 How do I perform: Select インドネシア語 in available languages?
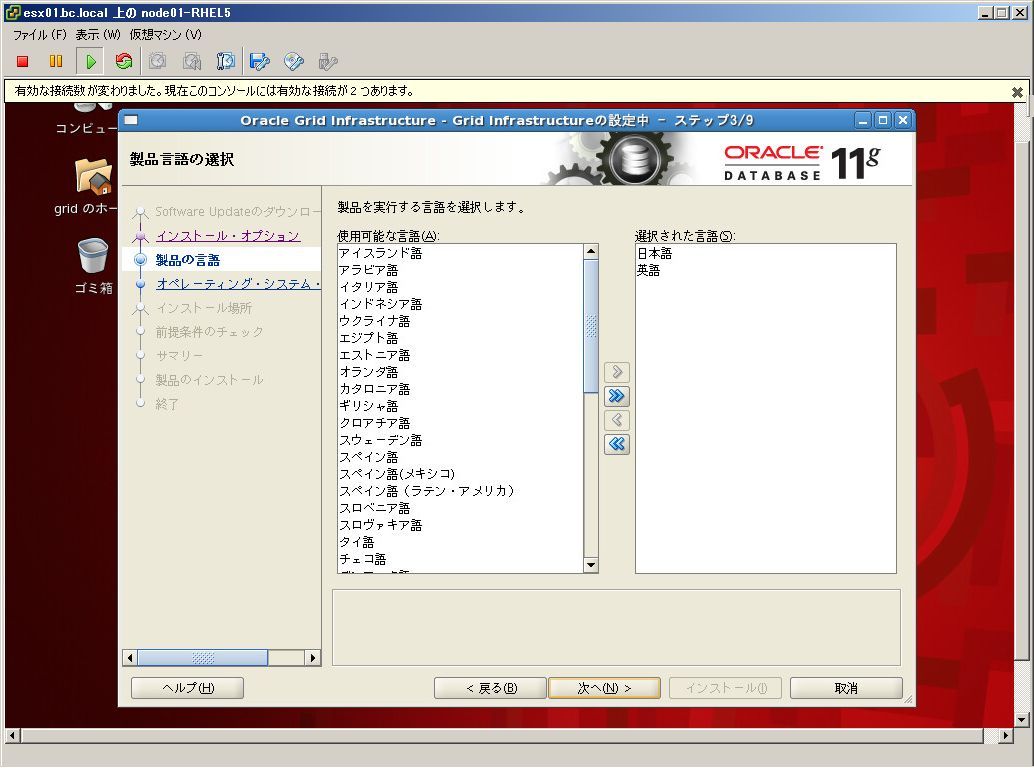pos(460,305)
